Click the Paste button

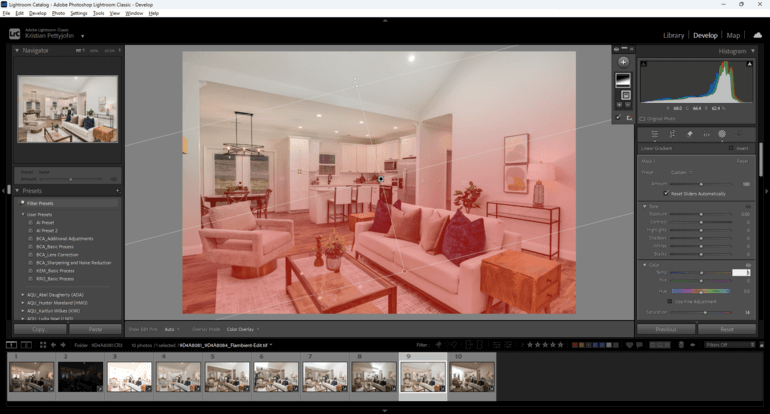pos(95,329)
